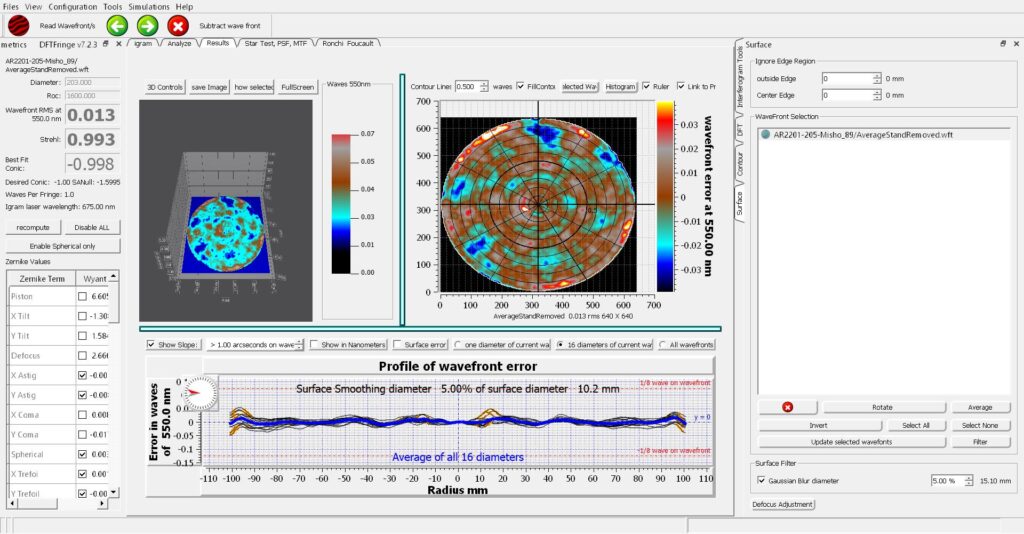
Task: Select the All wavefronts radio button
Action: [663, 345]
